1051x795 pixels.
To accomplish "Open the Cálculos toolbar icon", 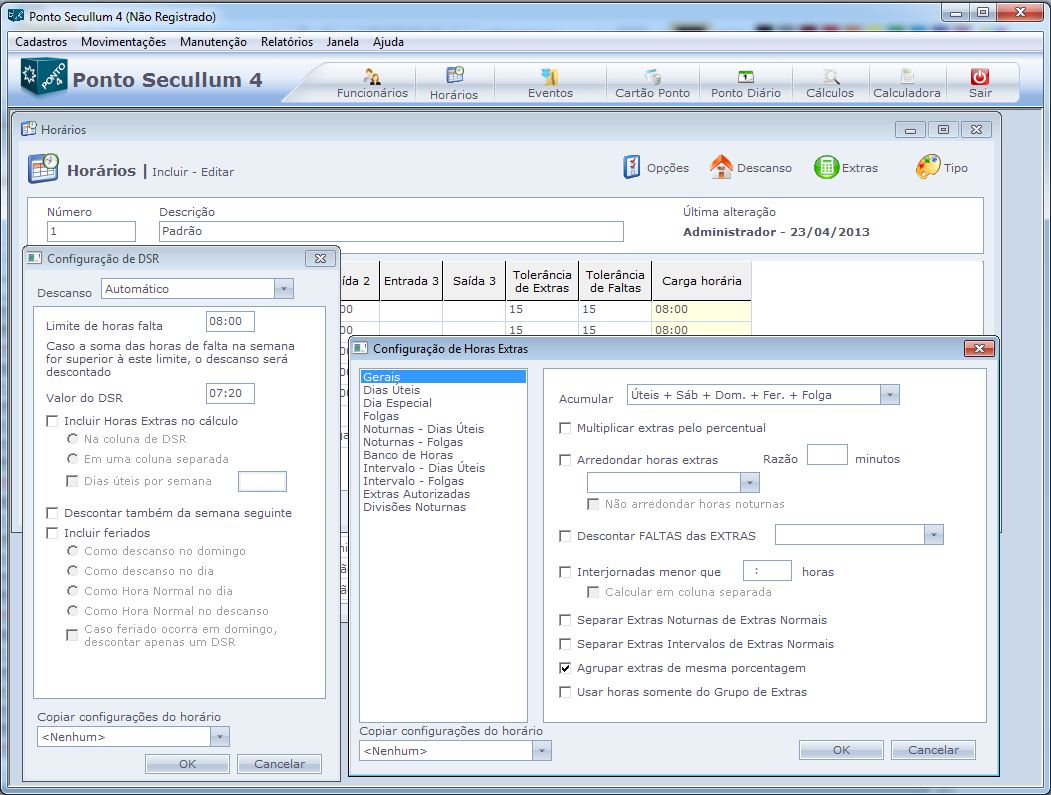I will tap(830, 84).
